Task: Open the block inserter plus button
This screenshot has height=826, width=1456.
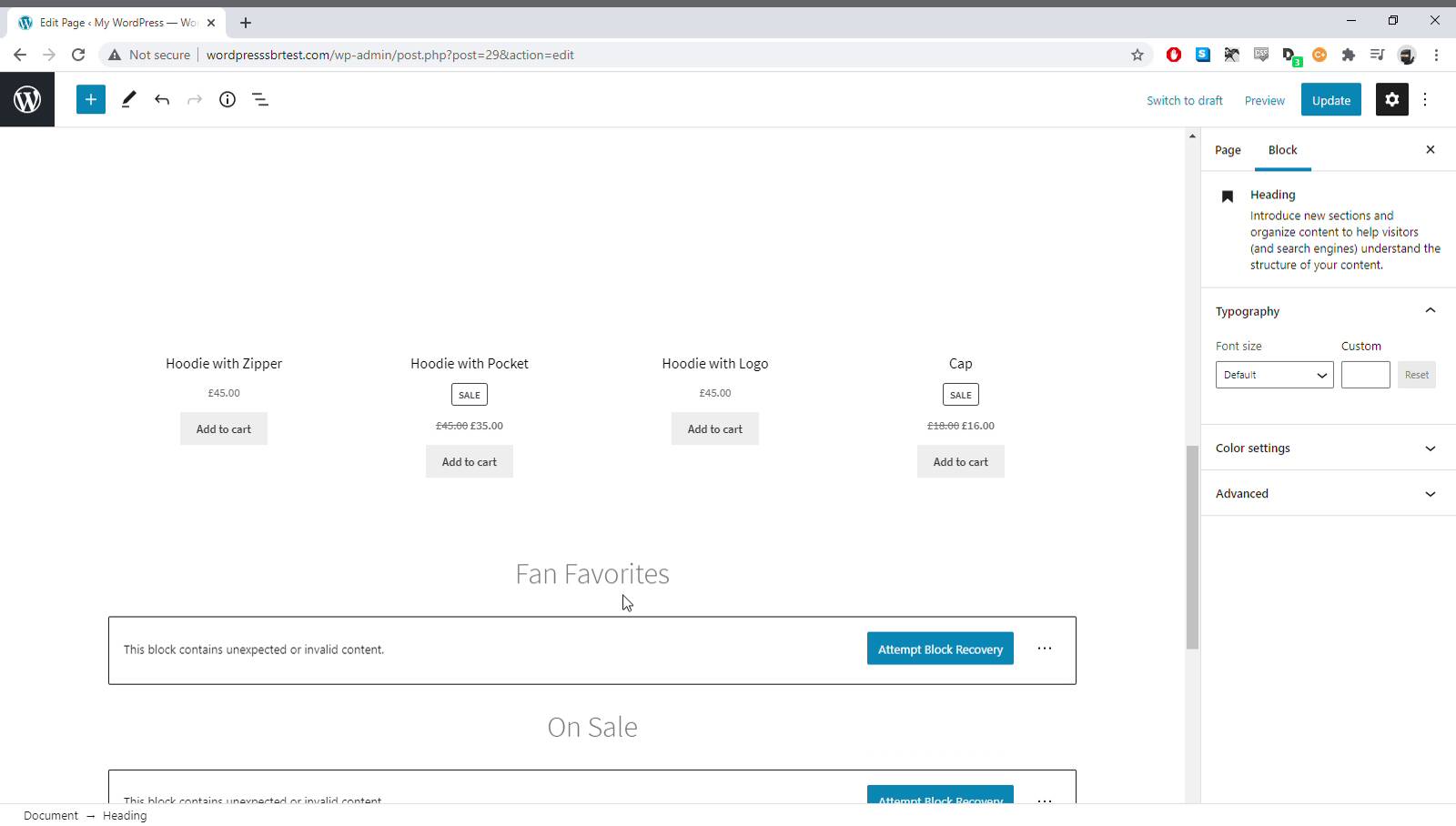Action: [x=91, y=100]
